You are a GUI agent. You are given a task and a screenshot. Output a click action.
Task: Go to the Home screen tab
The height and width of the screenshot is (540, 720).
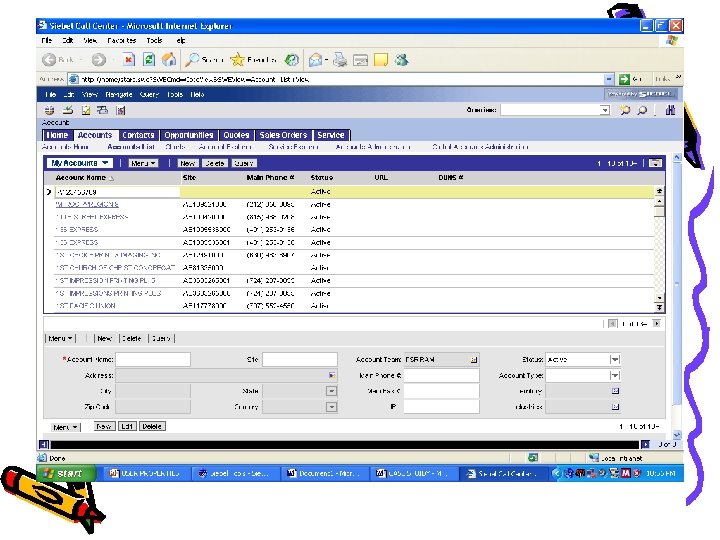[x=57, y=135]
